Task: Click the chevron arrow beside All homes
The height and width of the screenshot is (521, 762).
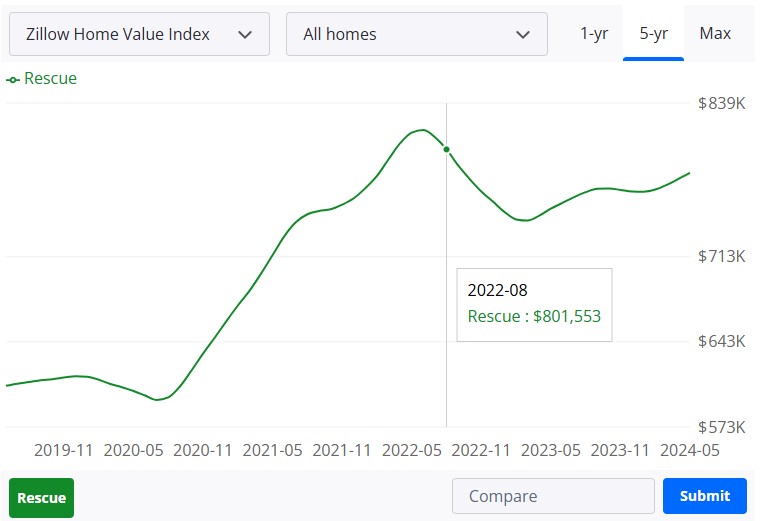Action: 523,35
